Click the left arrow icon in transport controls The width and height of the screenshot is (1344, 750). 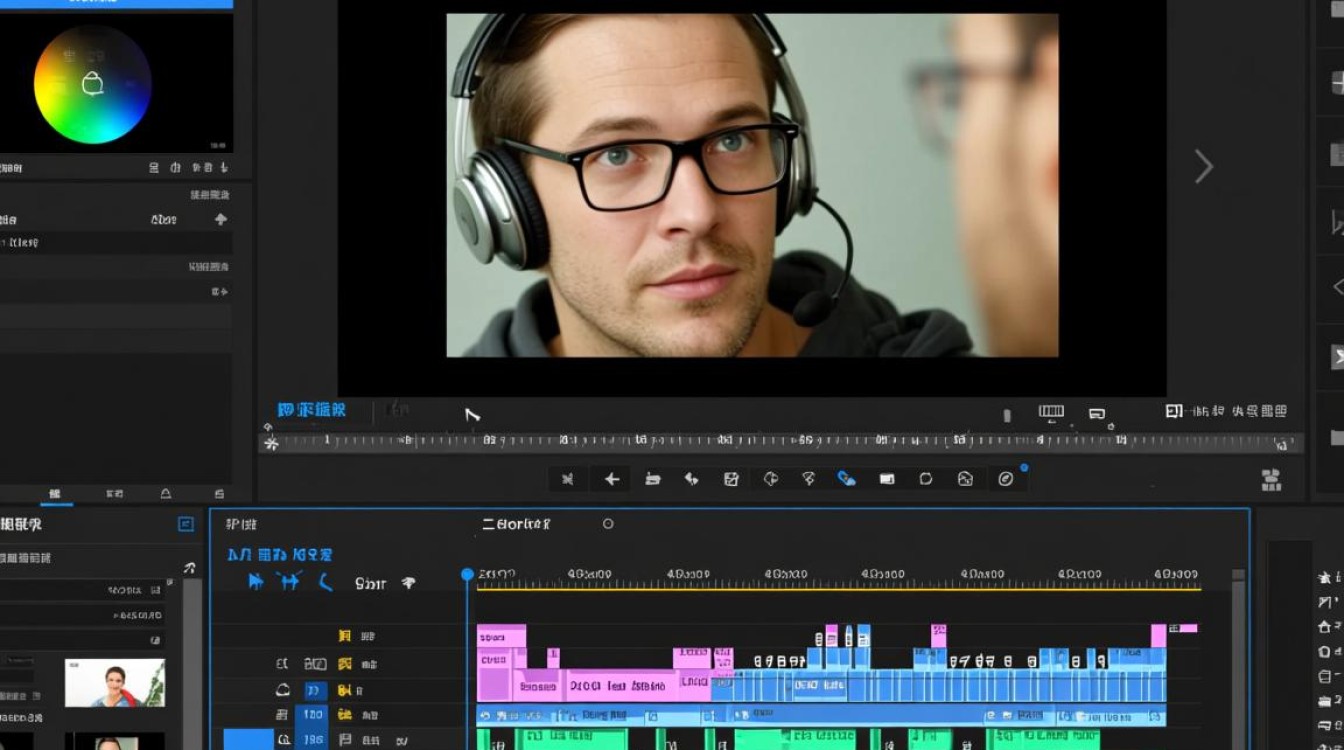click(x=611, y=479)
